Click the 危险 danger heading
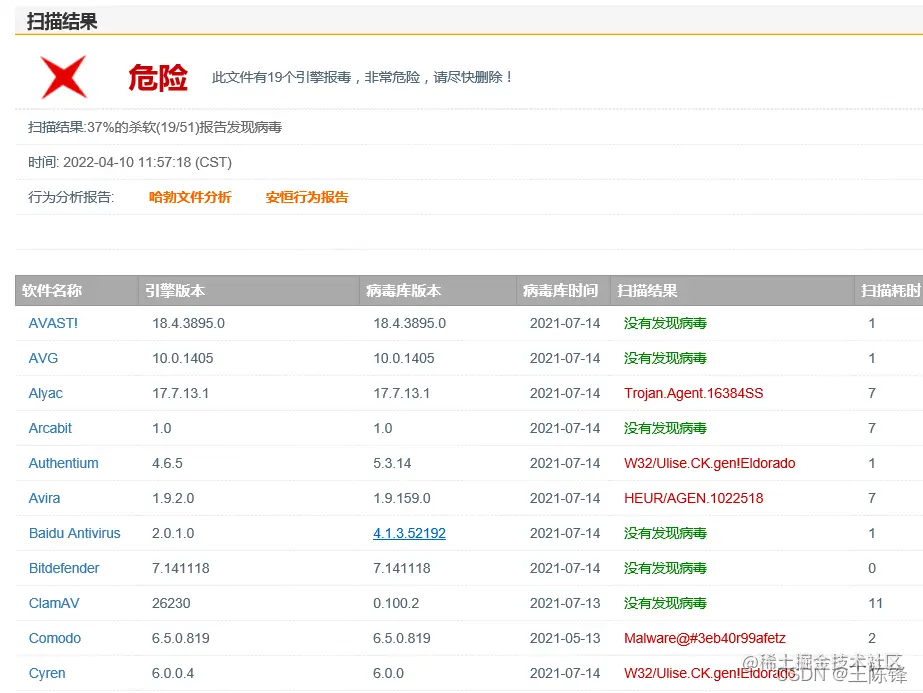The height and width of the screenshot is (693, 923). tap(158, 78)
